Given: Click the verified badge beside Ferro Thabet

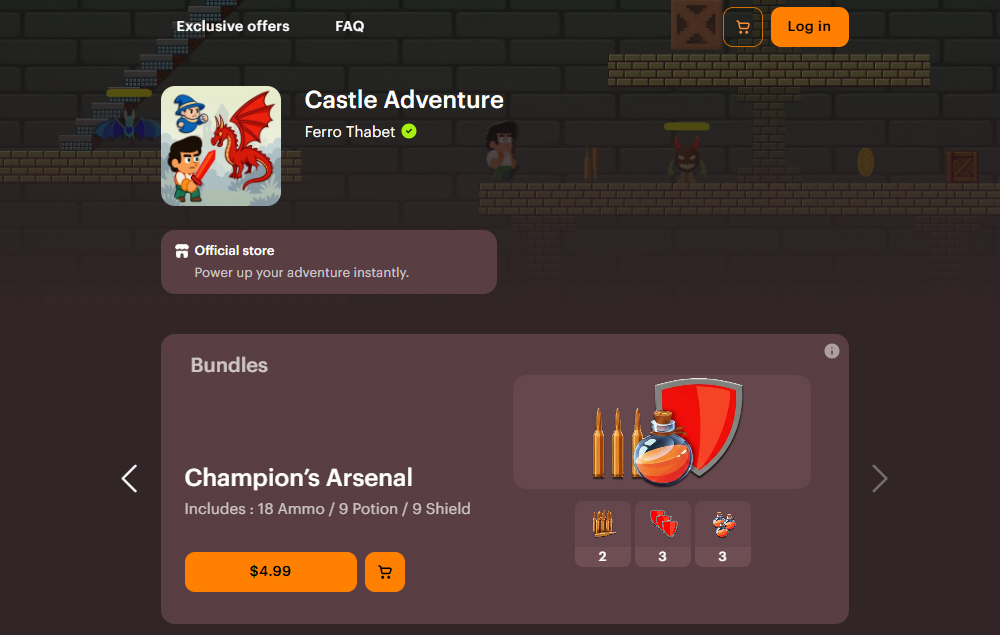Looking at the screenshot, I should point(409,131).
